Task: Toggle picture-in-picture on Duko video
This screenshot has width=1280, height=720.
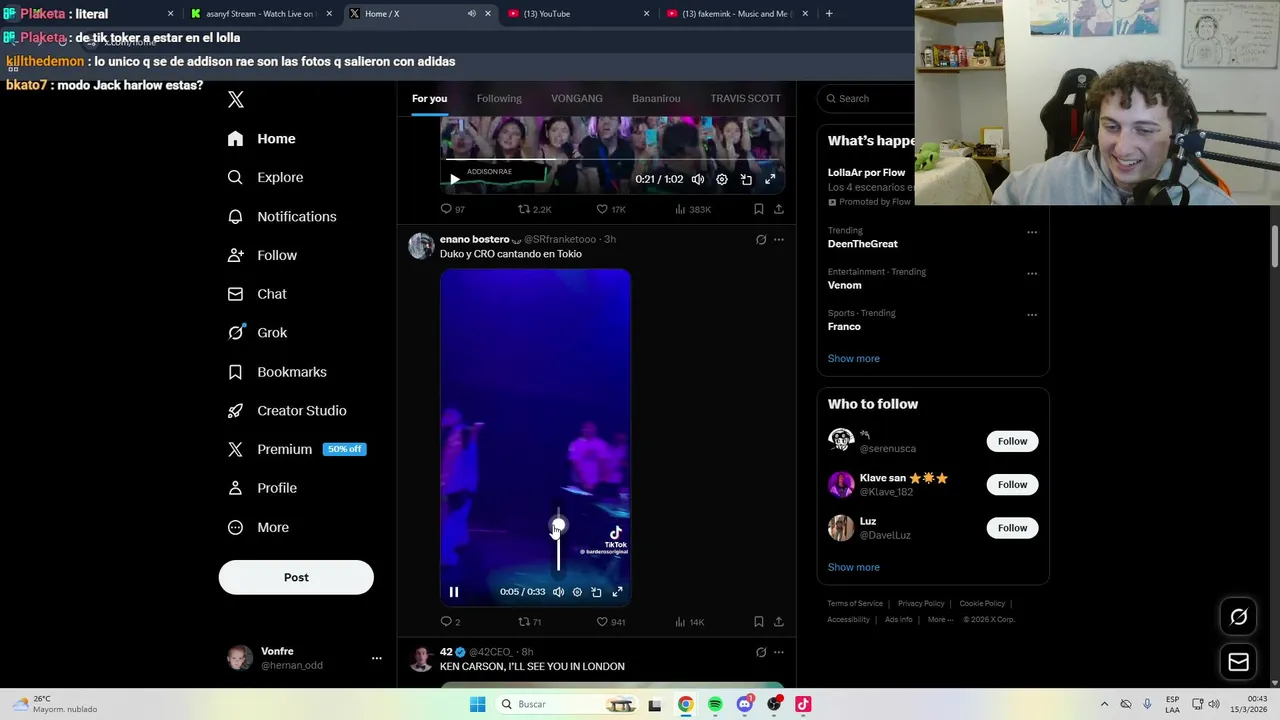Action: (x=596, y=592)
